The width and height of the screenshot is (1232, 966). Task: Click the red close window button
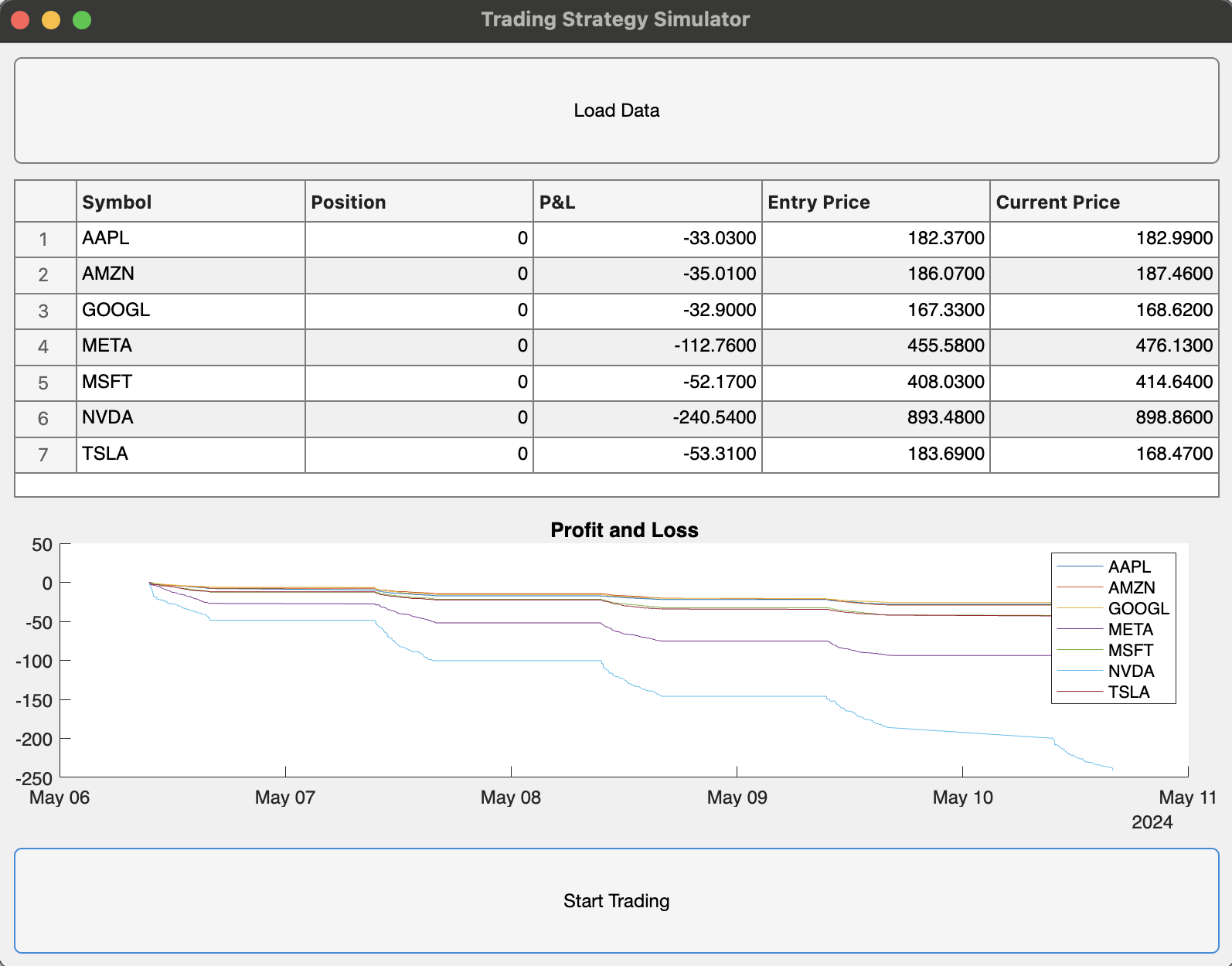[20, 20]
